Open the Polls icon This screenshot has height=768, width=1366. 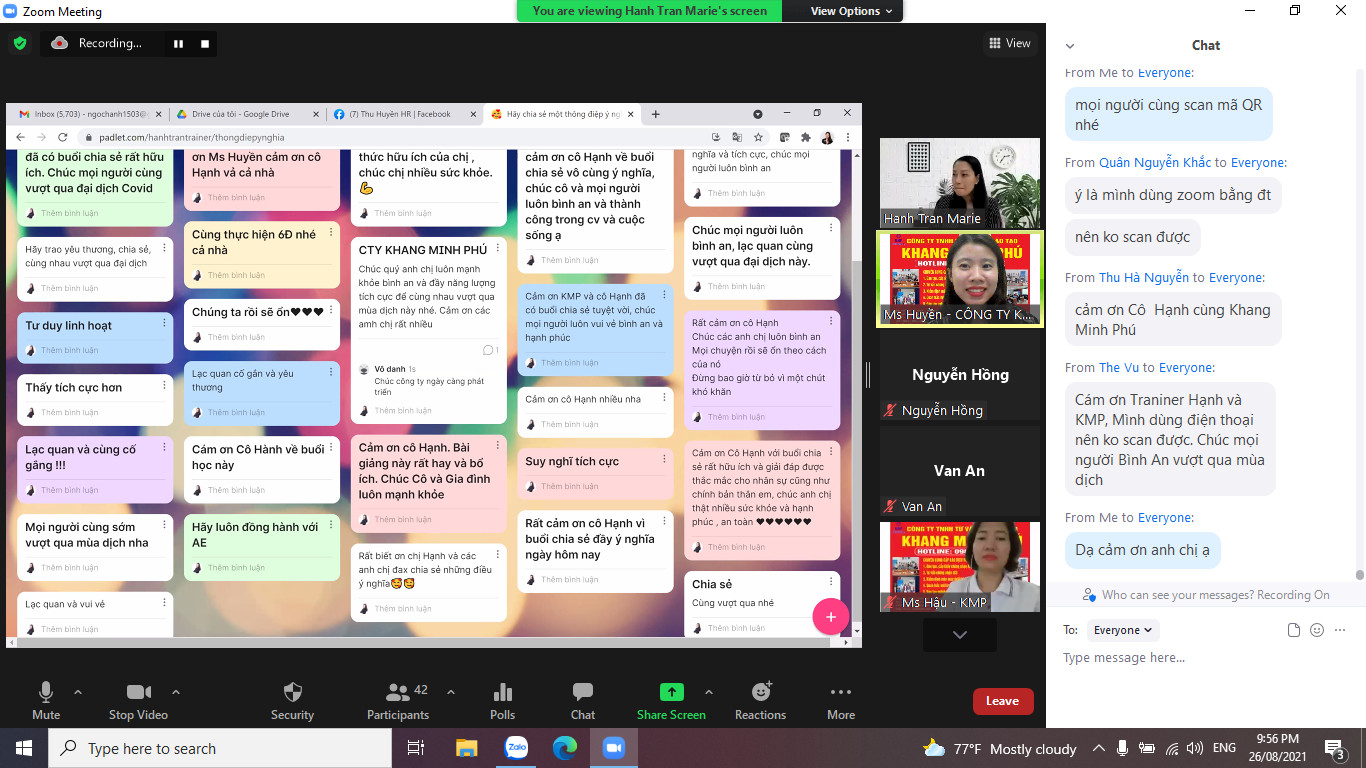tap(503, 693)
